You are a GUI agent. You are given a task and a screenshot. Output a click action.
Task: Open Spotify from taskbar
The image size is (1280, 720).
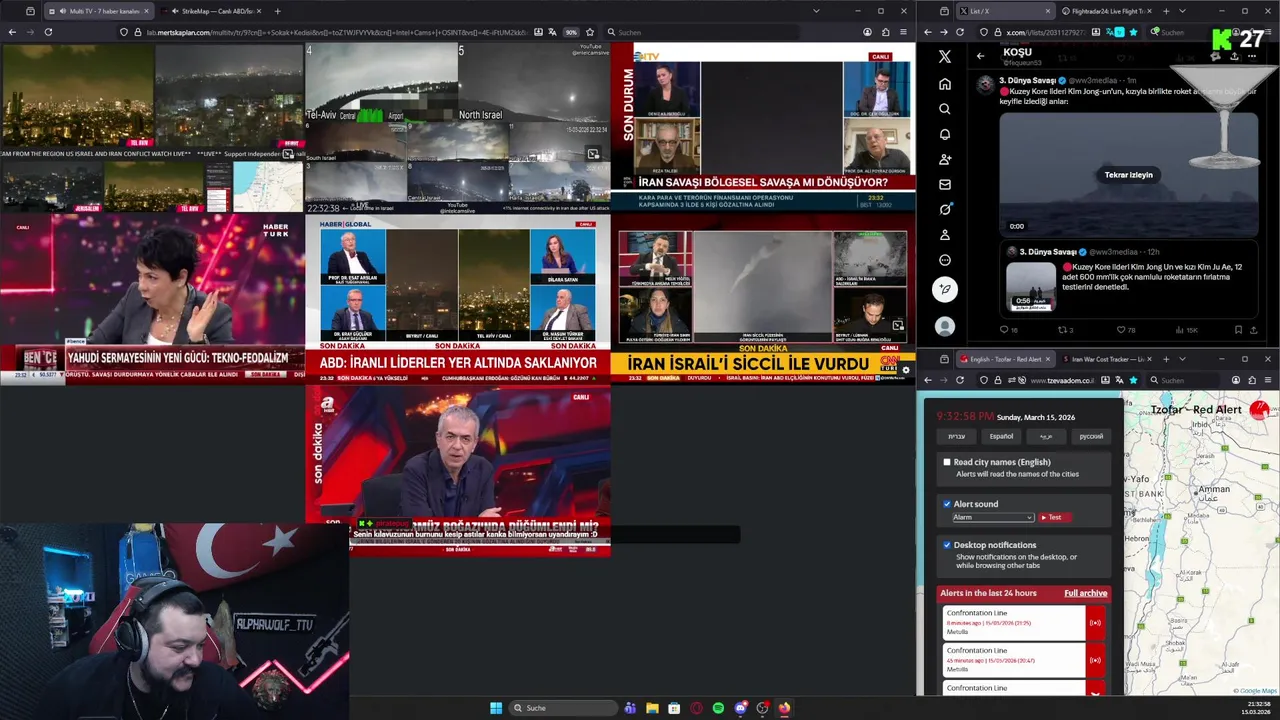point(718,708)
